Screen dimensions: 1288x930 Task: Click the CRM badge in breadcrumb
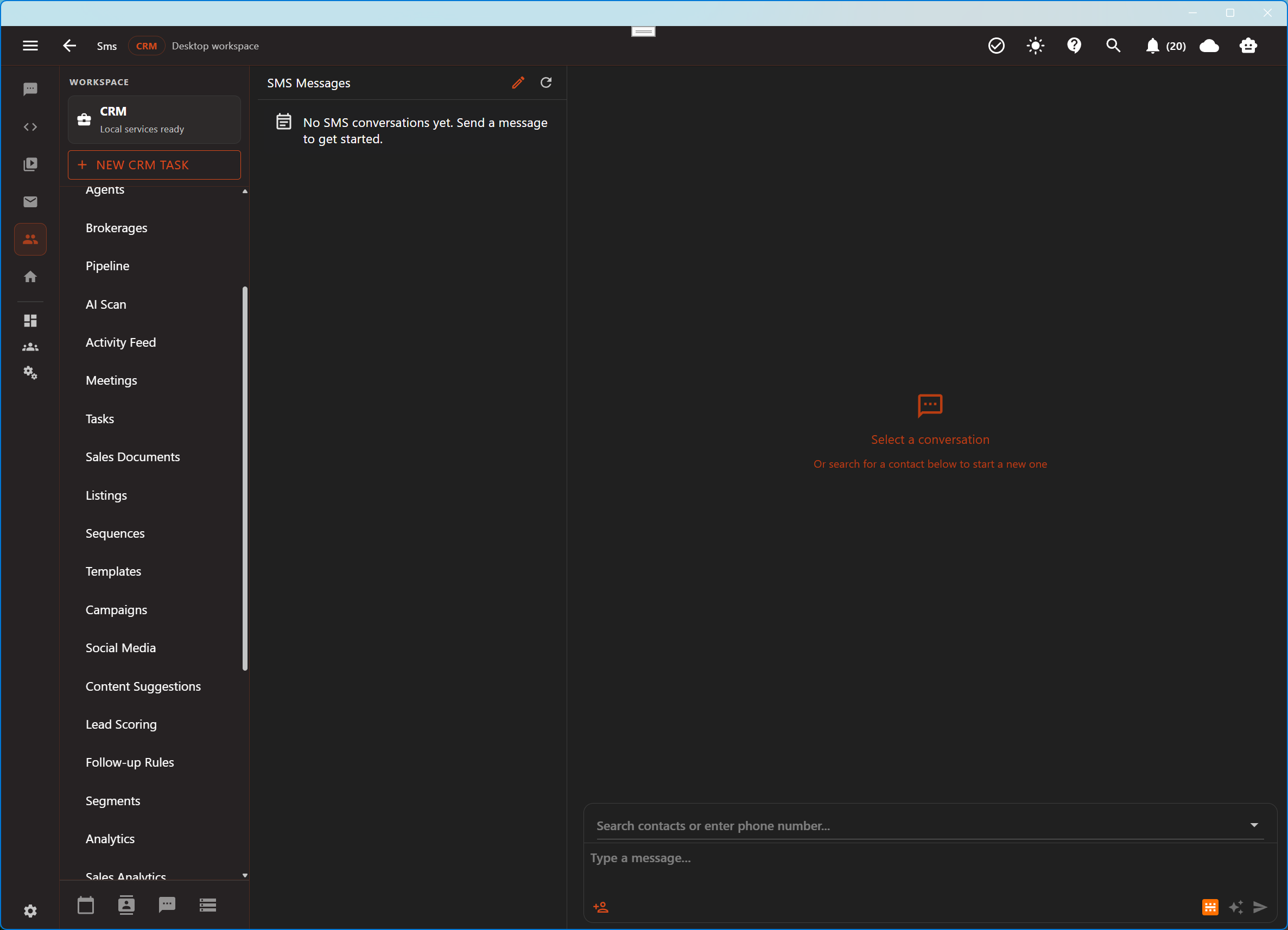pyautogui.click(x=147, y=46)
